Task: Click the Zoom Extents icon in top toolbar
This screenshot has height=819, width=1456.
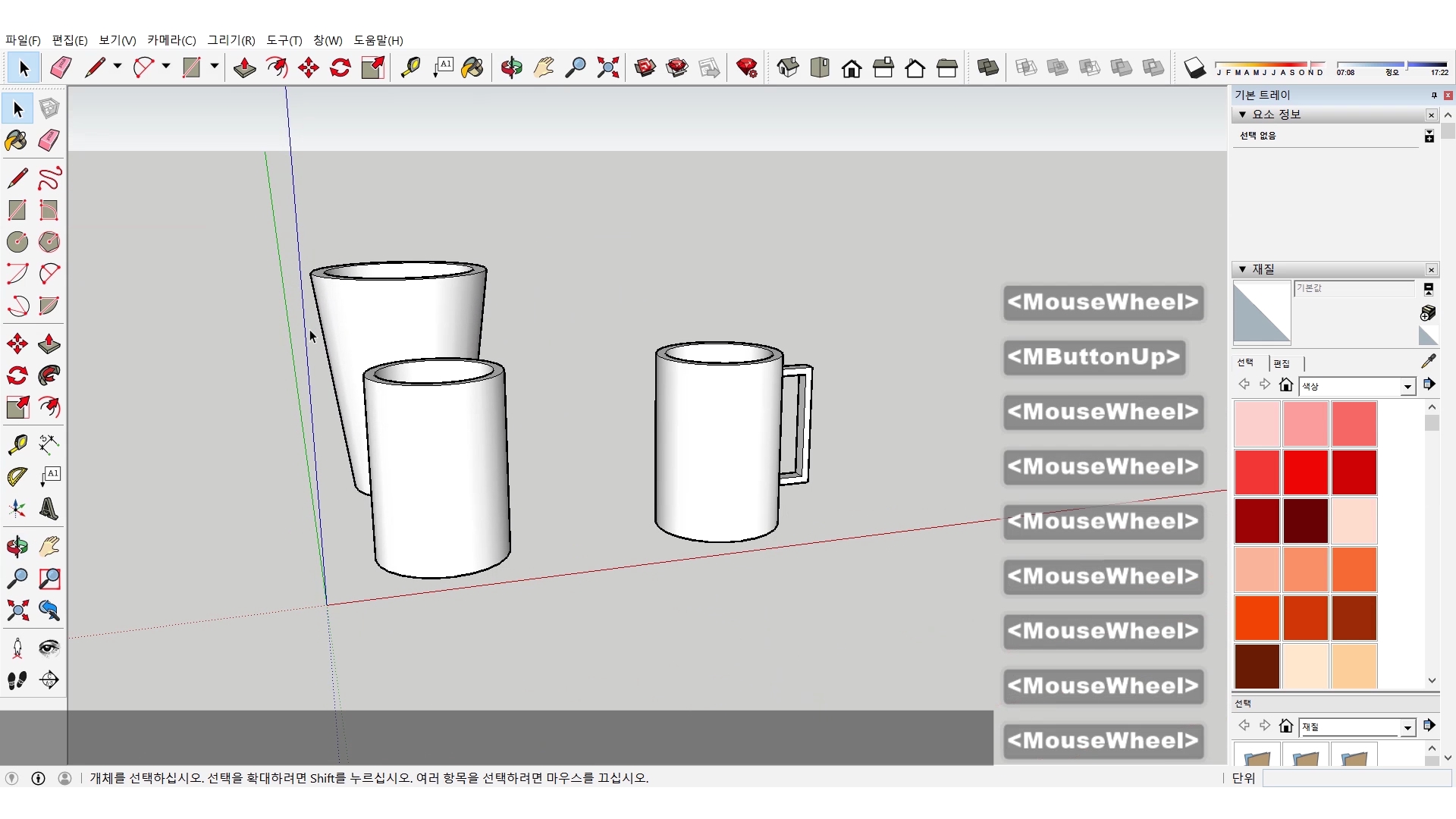Action: [607, 68]
